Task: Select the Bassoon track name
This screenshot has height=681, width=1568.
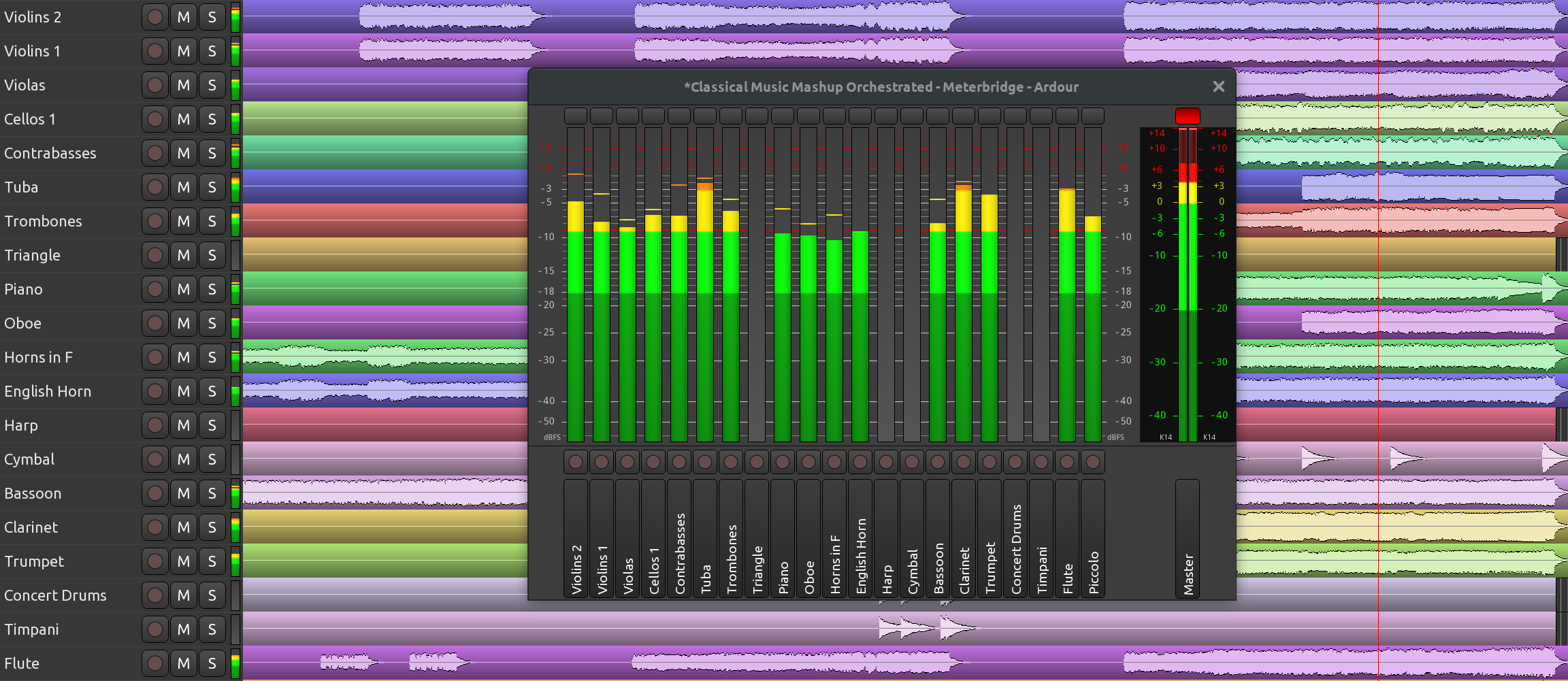Action: pos(33,493)
